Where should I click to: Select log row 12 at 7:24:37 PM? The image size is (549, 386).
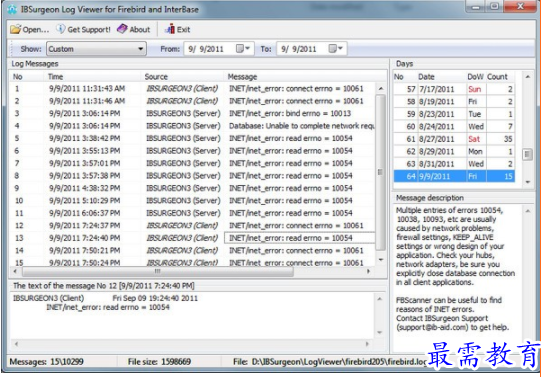(193, 226)
